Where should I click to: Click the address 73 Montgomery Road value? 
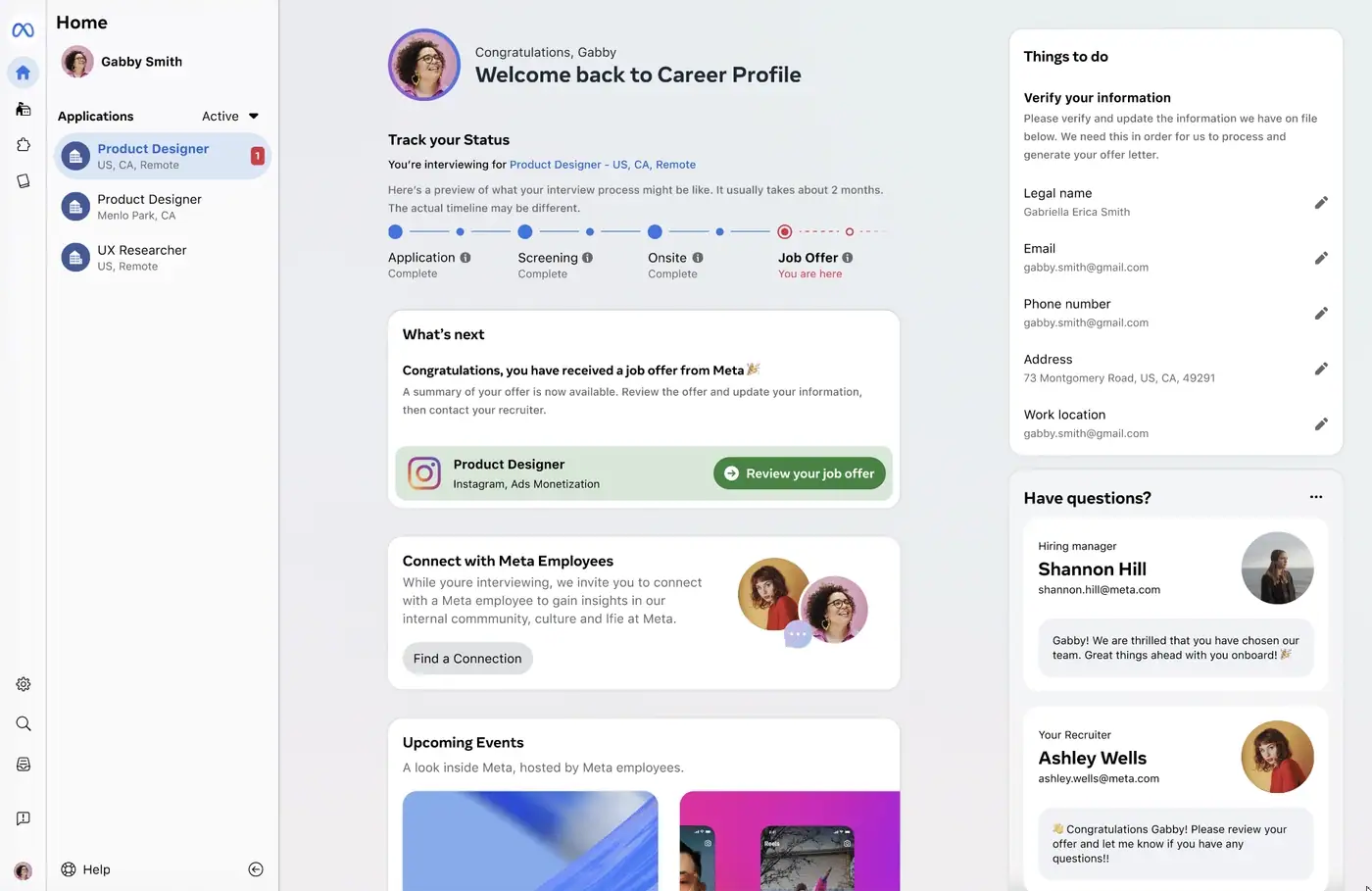point(1119,378)
